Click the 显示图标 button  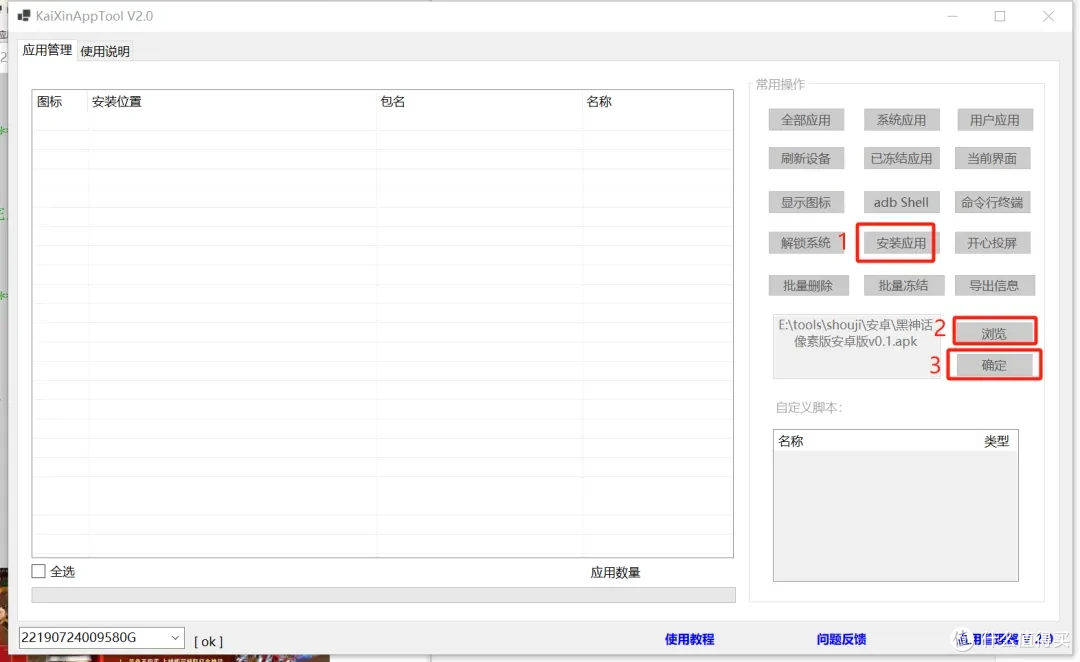pos(806,203)
